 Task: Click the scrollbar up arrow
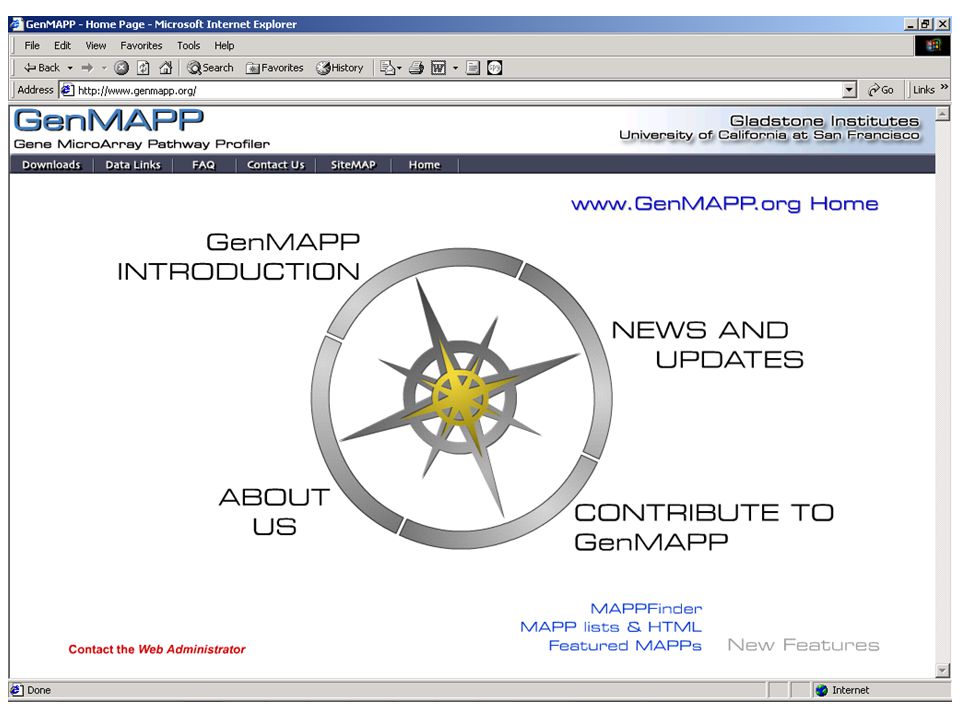click(x=943, y=113)
